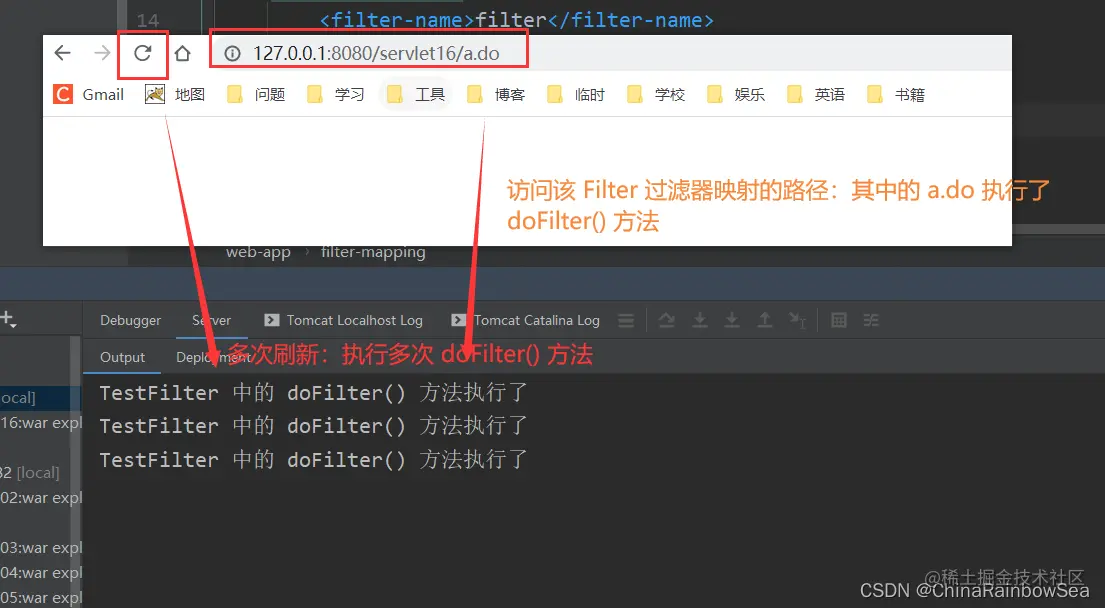This screenshot has width=1105, height=608.
Task: Open the 问题 bookmark folder
Action: pos(256,94)
